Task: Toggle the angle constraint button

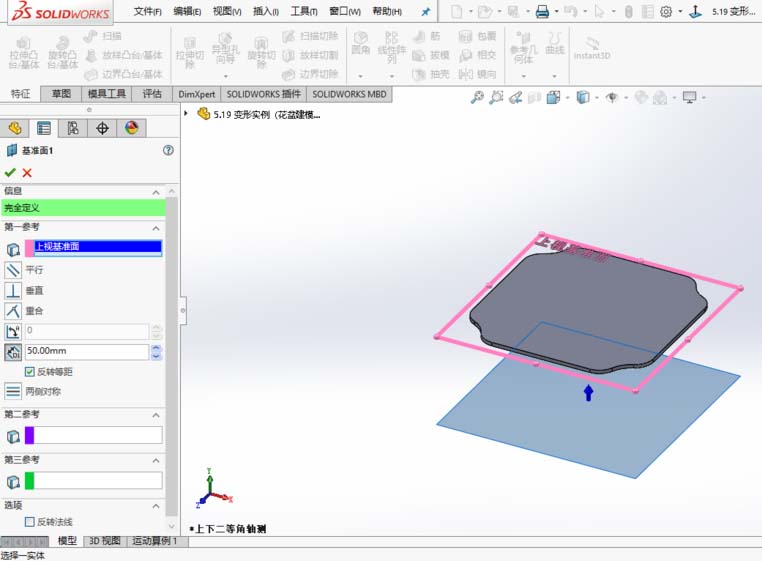Action: pos(13,332)
